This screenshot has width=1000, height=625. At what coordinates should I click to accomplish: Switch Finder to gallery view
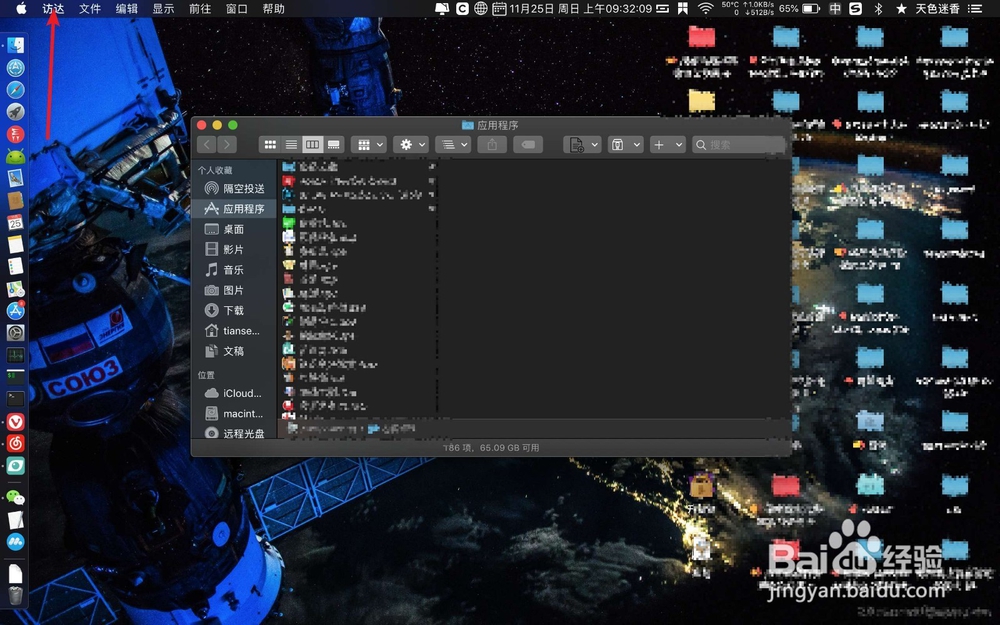pos(333,144)
